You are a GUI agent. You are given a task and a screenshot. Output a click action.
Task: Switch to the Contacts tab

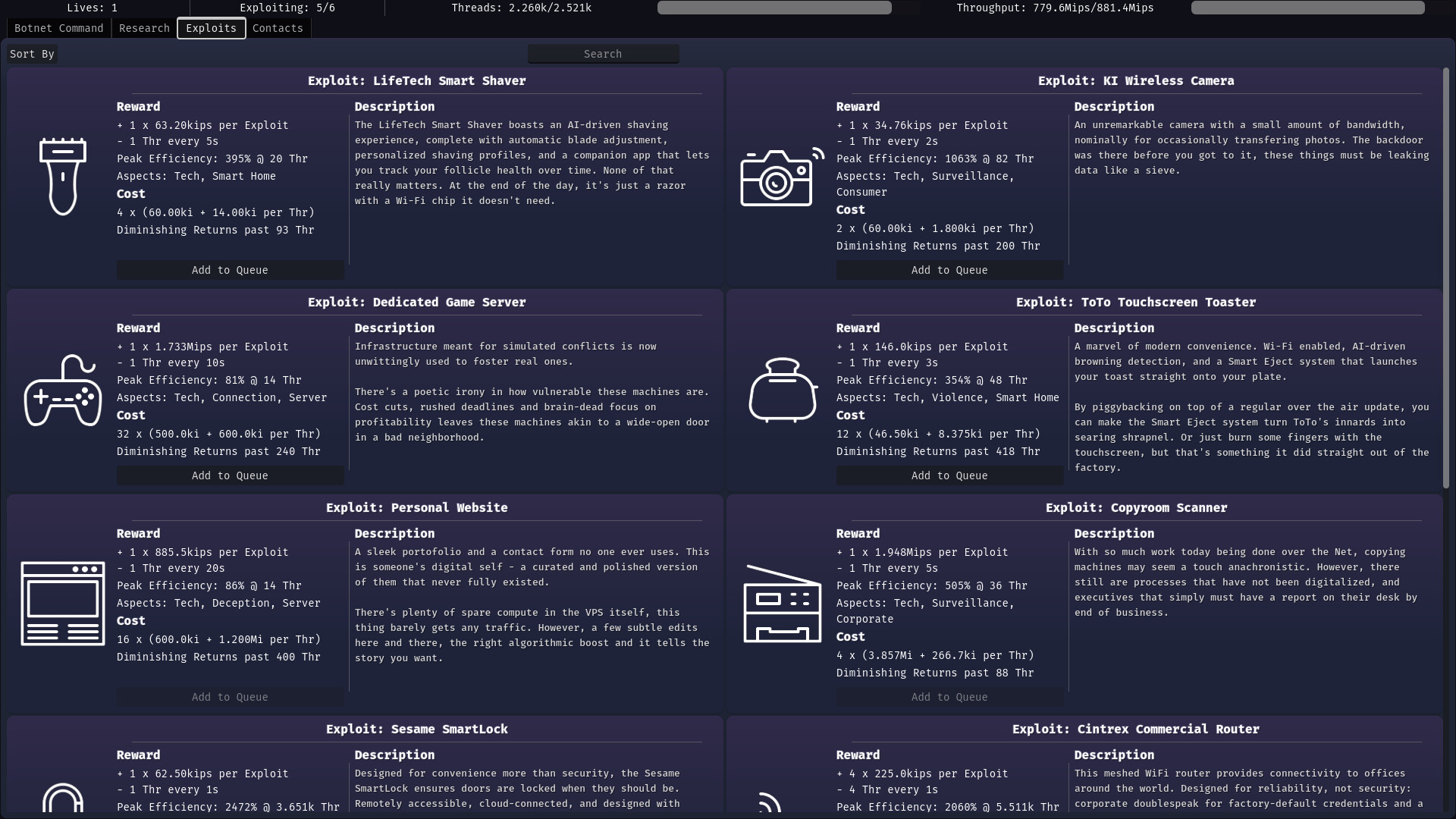tap(278, 28)
